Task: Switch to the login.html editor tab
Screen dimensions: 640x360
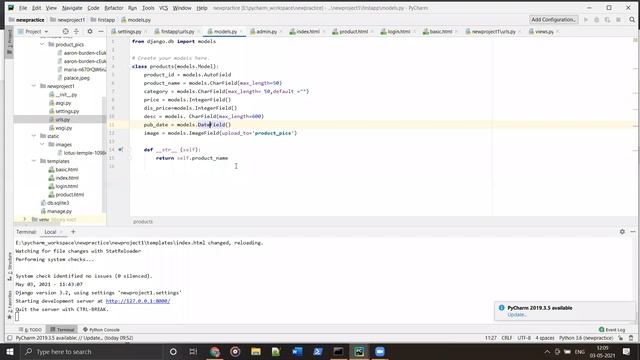Action: coord(398,31)
